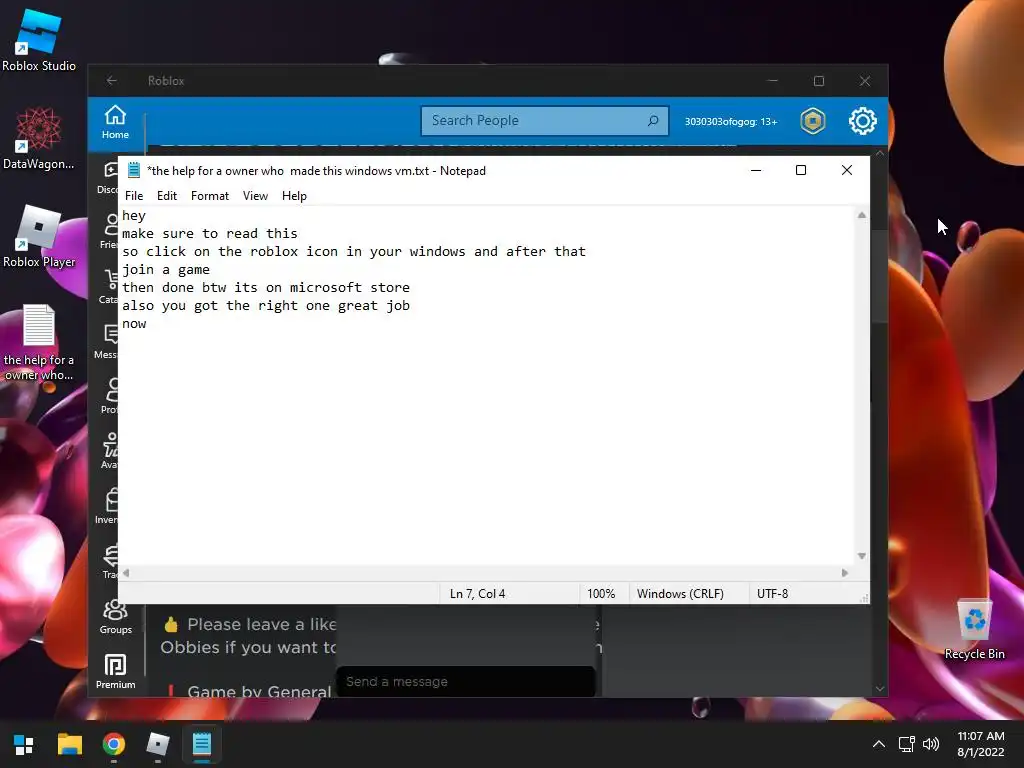Open Notepad Format menu

click(x=210, y=196)
